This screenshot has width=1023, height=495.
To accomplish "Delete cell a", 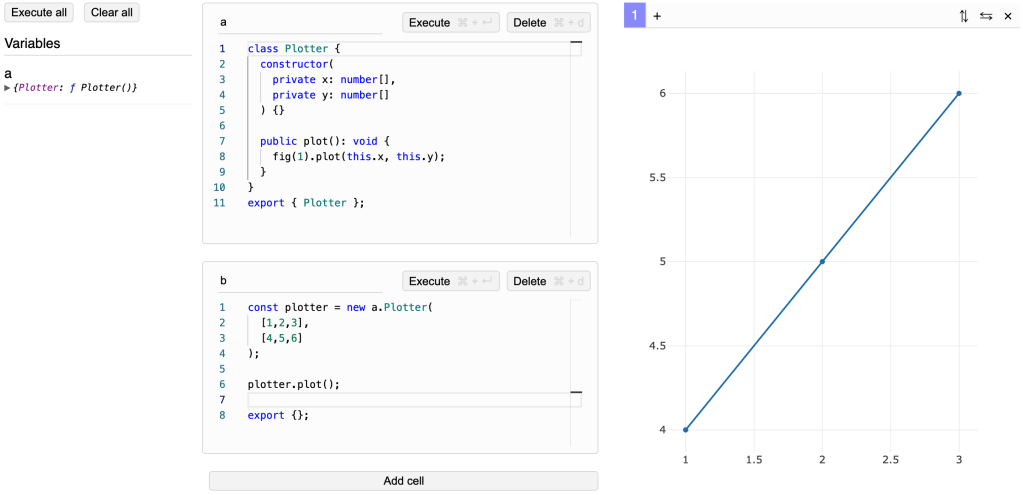I will point(548,23).
